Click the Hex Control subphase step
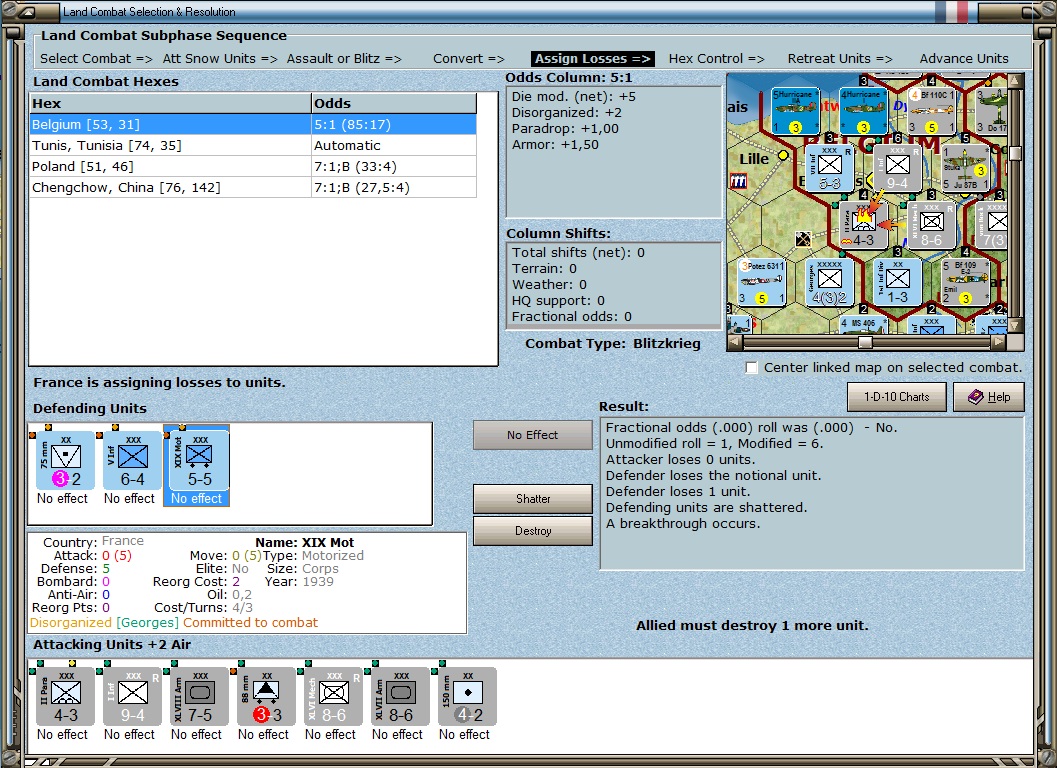This screenshot has width=1057, height=768. (x=716, y=59)
